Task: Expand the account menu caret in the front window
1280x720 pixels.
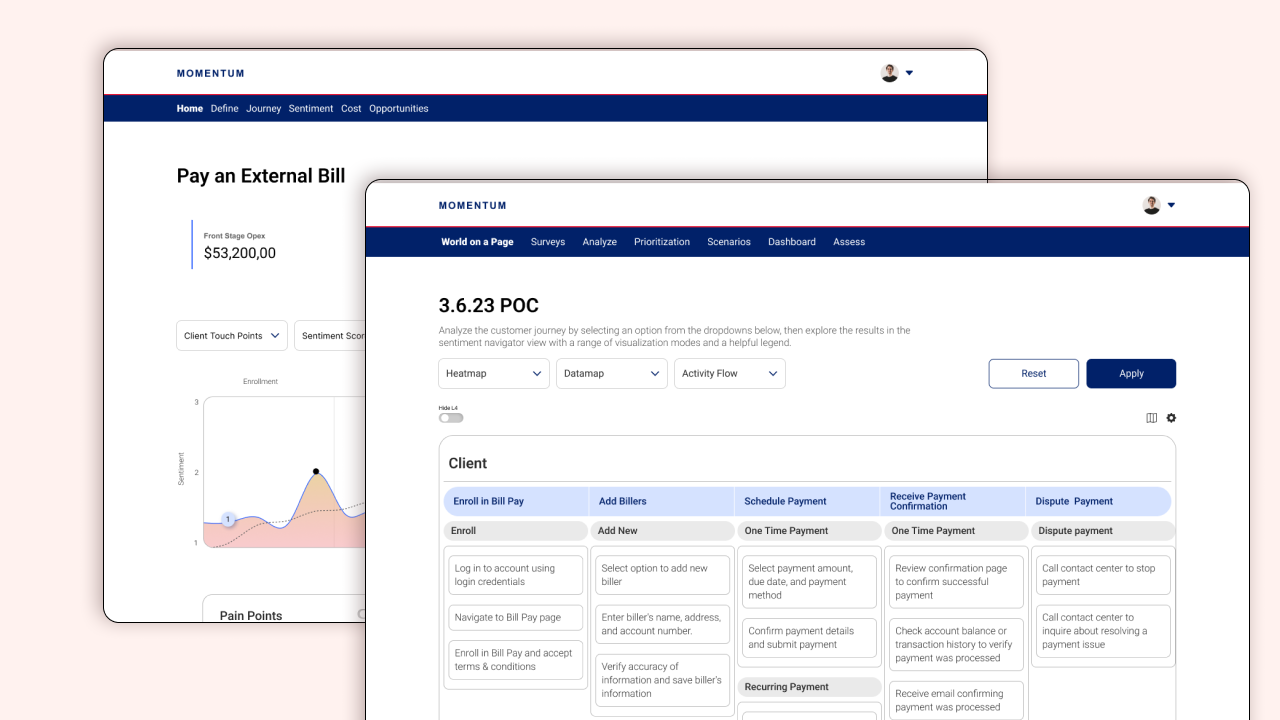Action: [x=1171, y=205]
